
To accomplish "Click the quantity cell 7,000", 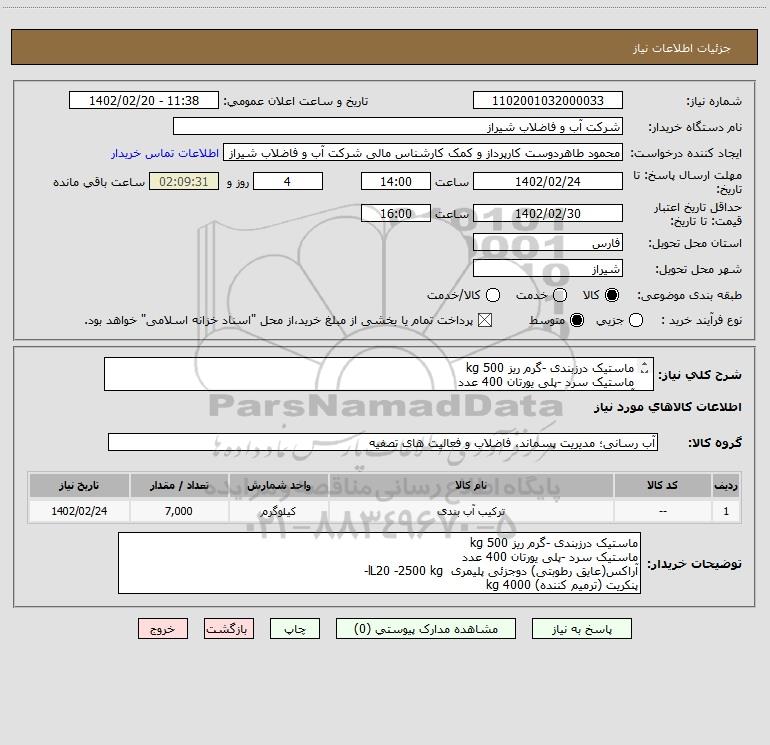I will pyautogui.click(x=179, y=511).
